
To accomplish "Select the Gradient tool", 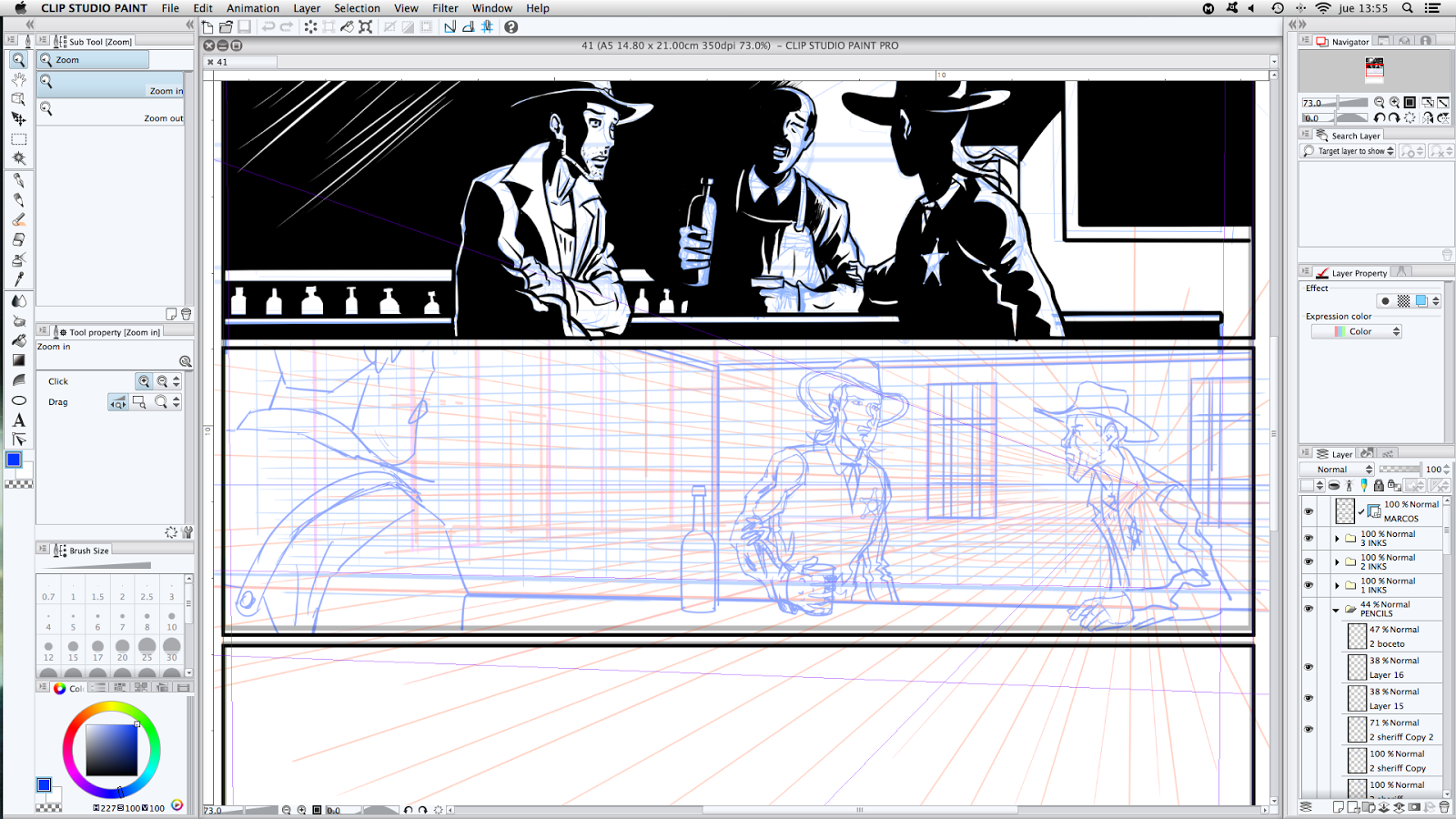I will [18, 360].
